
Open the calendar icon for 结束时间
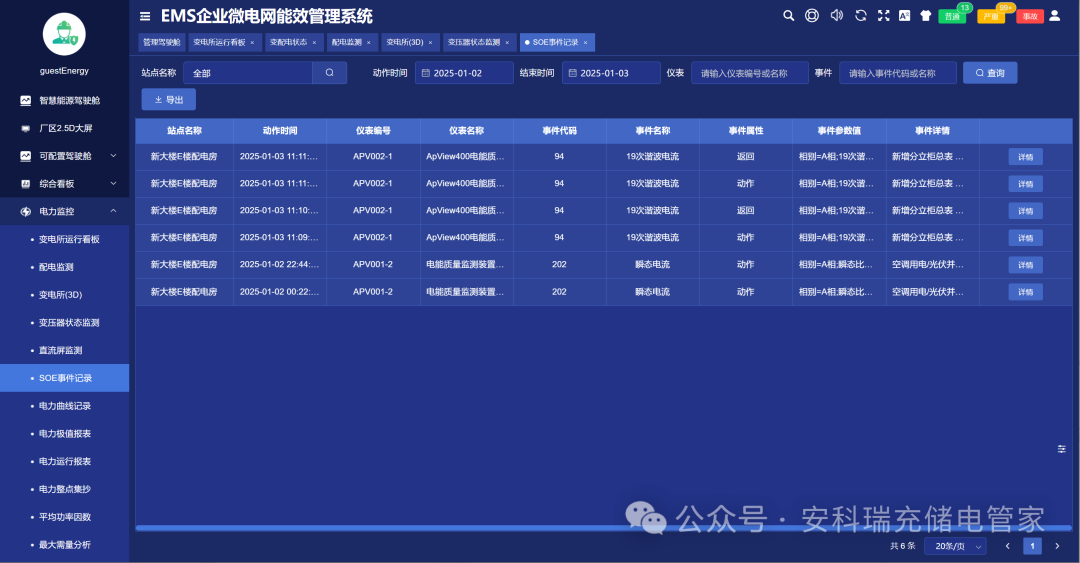click(572, 73)
